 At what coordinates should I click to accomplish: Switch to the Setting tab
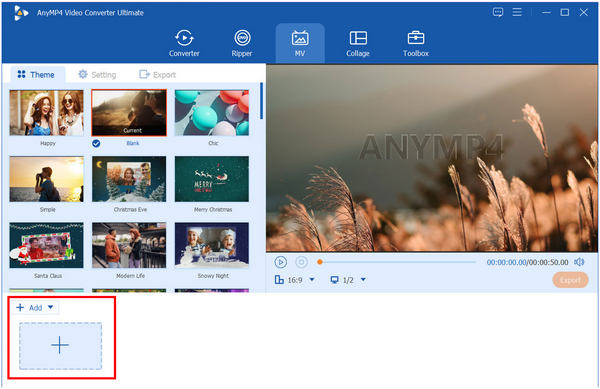point(97,75)
